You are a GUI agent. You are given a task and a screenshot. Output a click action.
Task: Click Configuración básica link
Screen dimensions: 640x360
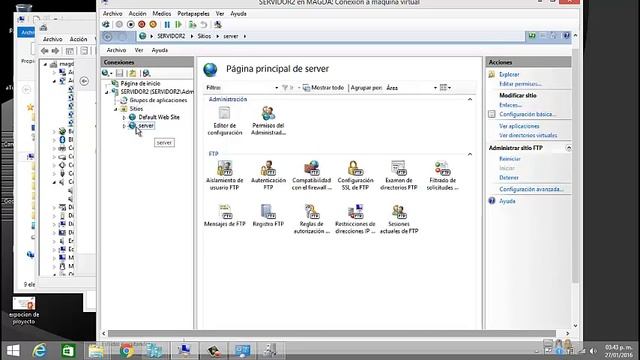pos(527,114)
